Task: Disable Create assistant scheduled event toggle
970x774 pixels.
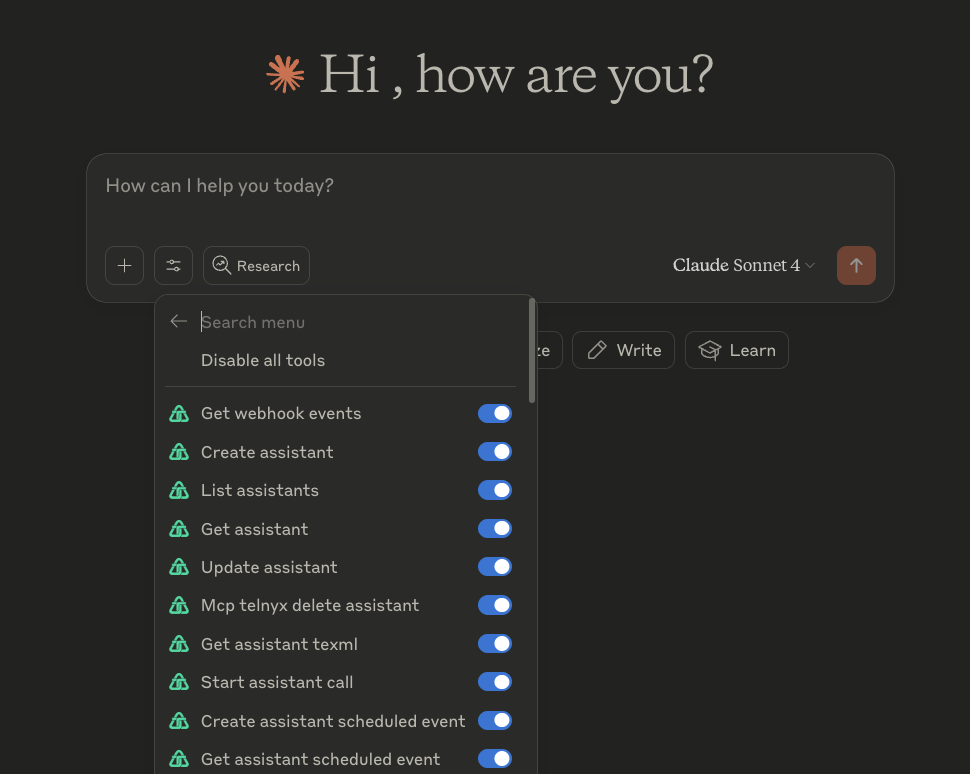Action: click(x=495, y=720)
